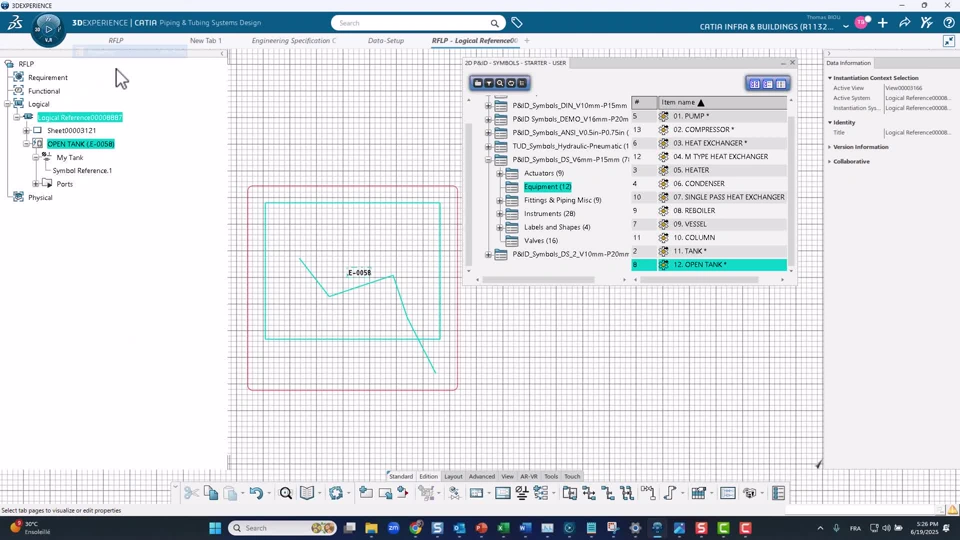Switch to New Tab 1

point(206,40)
